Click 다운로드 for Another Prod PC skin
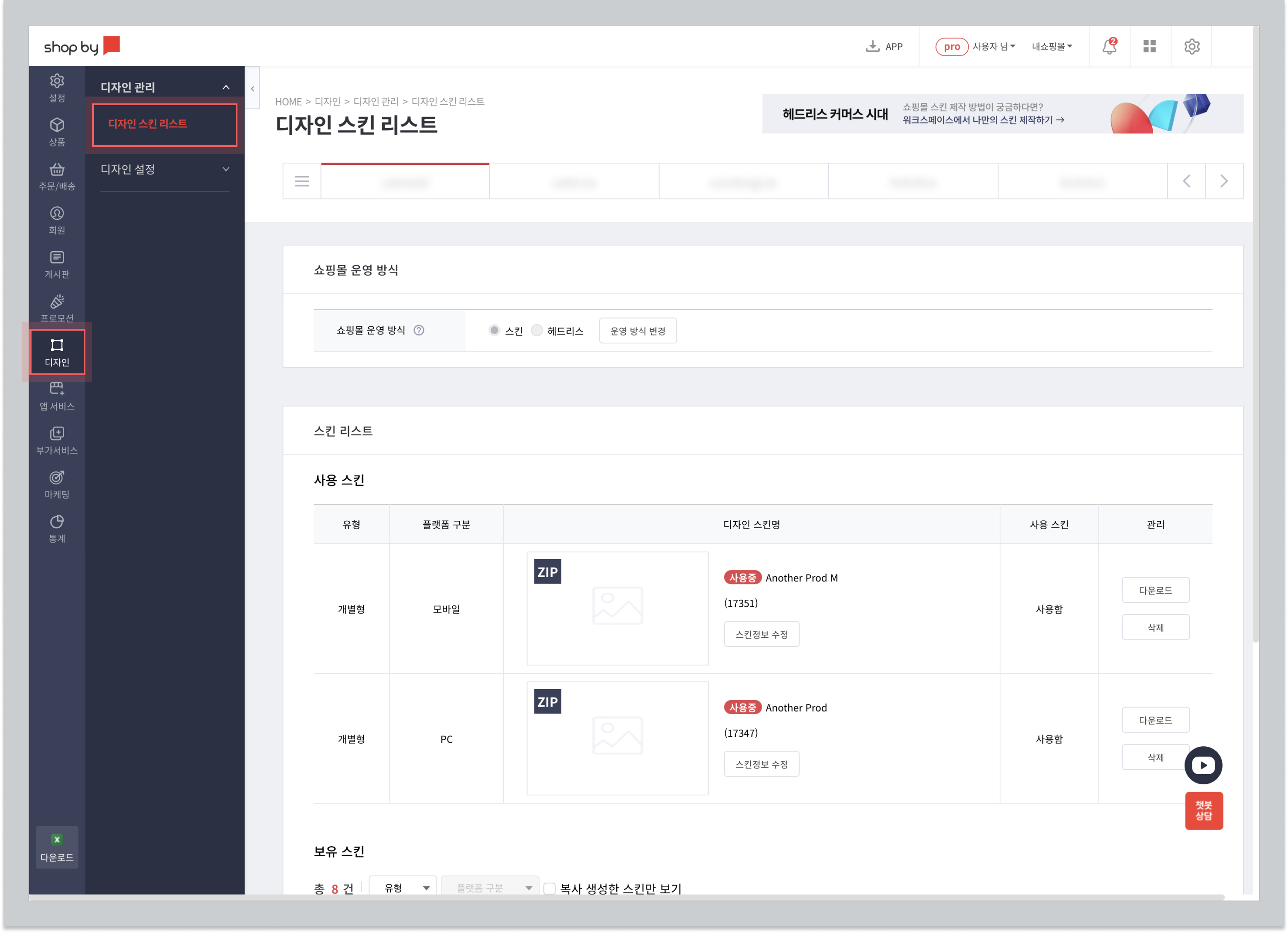The width and height of the screenshot is (1288, 933). coord(1155,720)
